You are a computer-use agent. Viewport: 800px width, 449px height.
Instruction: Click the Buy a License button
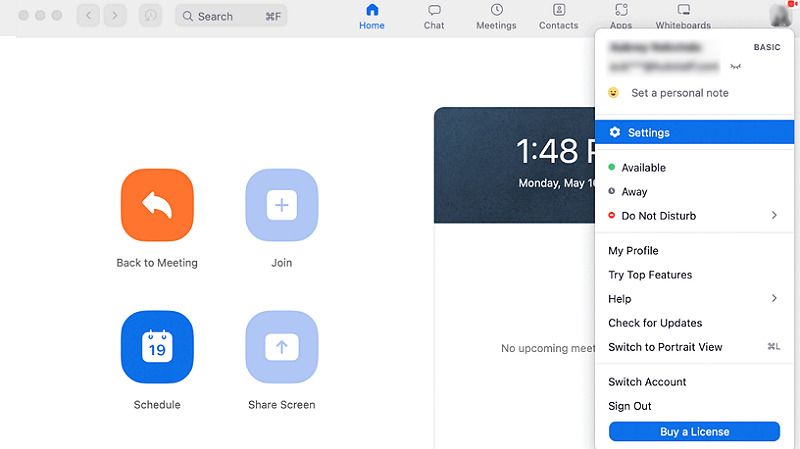pyautogui.click(x=694, y=432)
